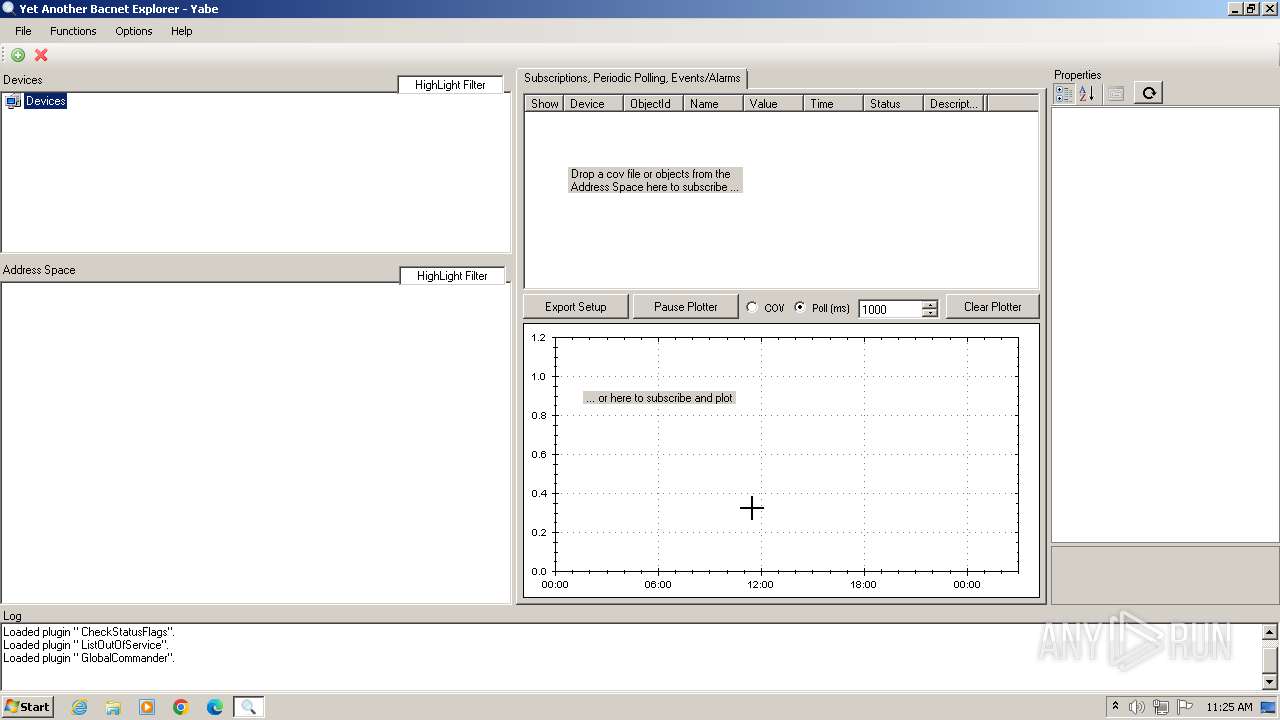Click the Log scrollbar thumb
The image size is (1280, 720).
pos(1270,658)
